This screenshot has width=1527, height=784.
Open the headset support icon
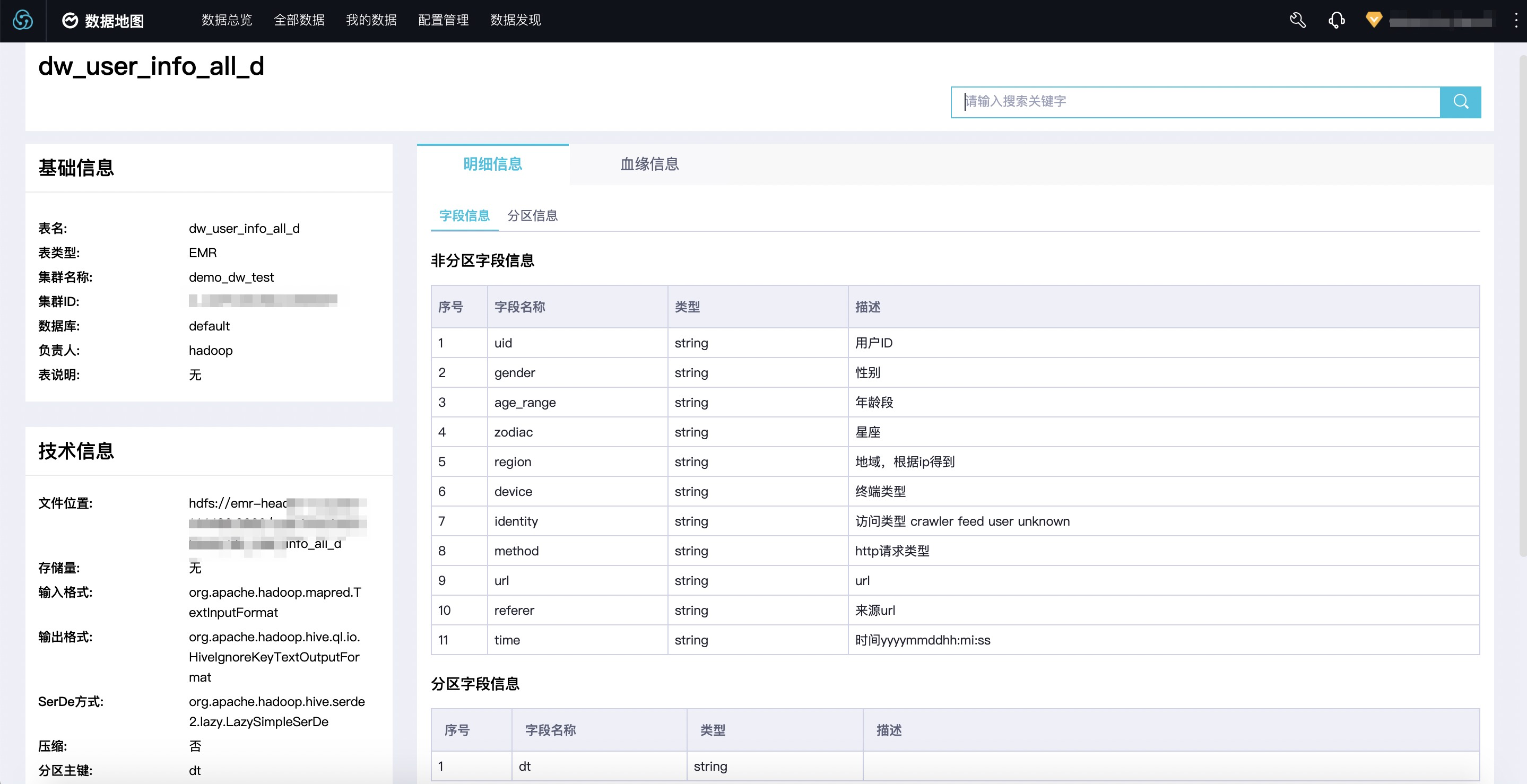point(1337,20)
